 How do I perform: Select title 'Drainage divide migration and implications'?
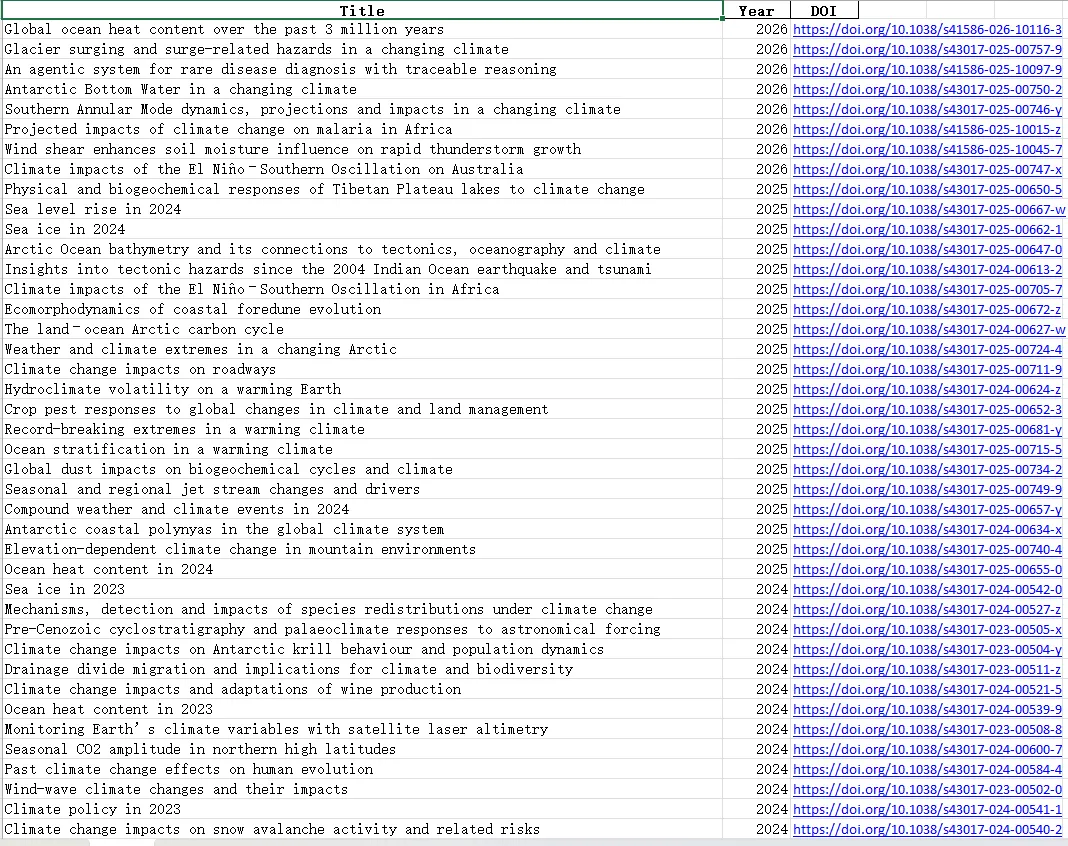(x=289, y=669)
